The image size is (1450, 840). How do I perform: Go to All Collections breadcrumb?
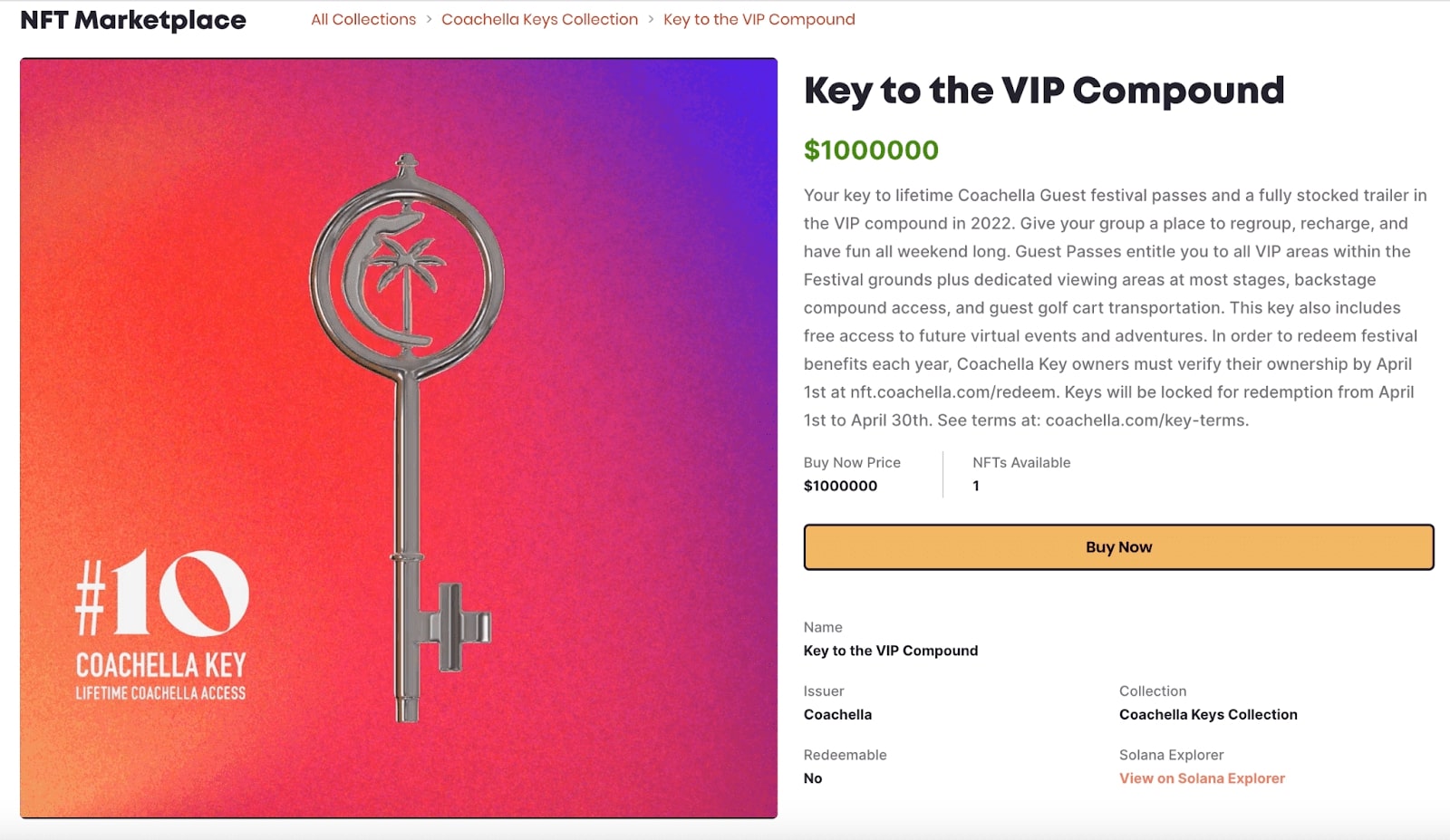pyautogui.click(x=363, y=19)
